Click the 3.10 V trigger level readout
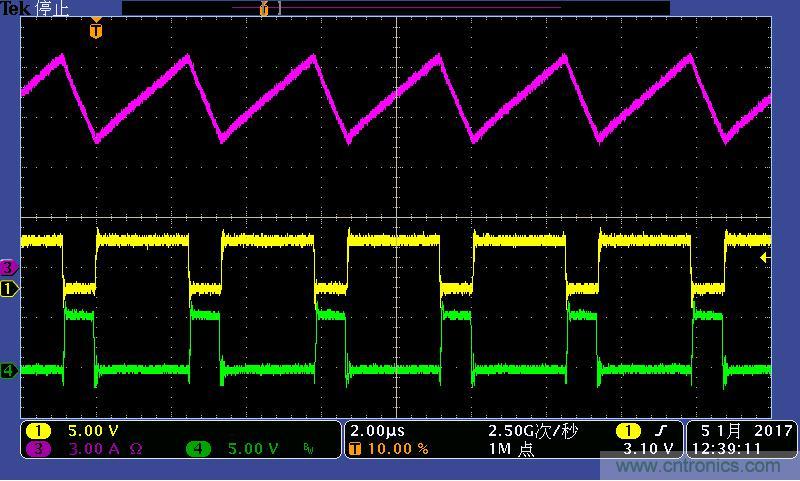This screenshot has width=800, height=481. (647, 449)
